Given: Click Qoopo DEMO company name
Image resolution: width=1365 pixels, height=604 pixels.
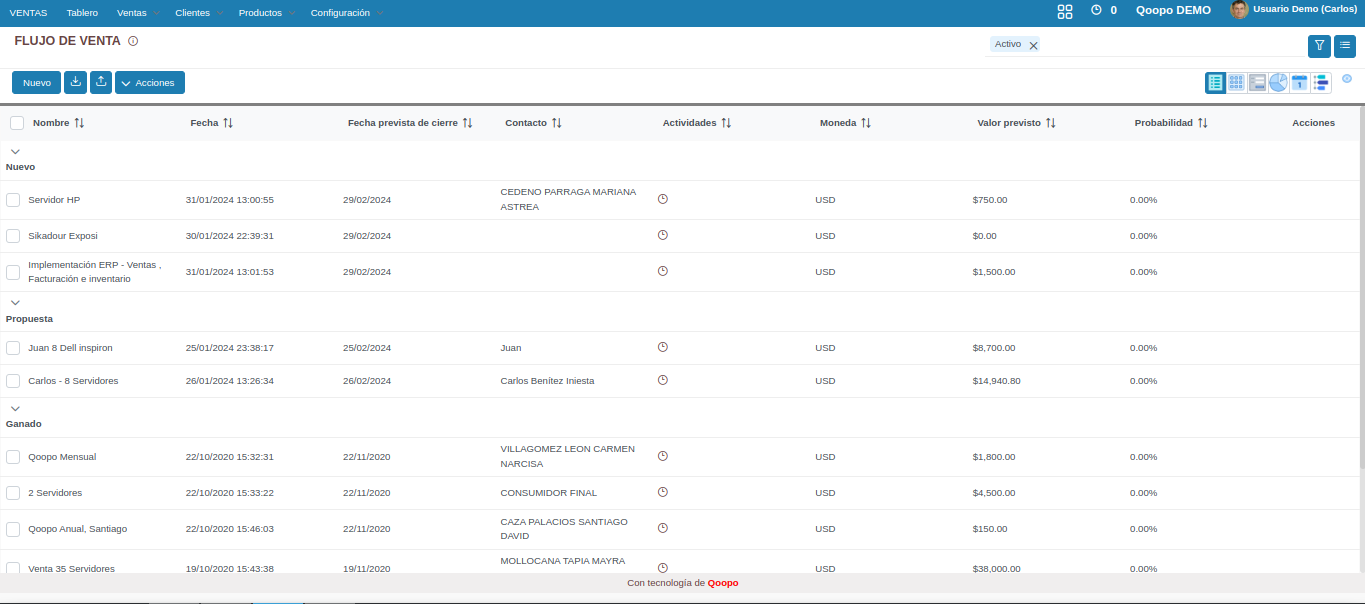Looking at the screenshot, I should (x=1173, y=10).
